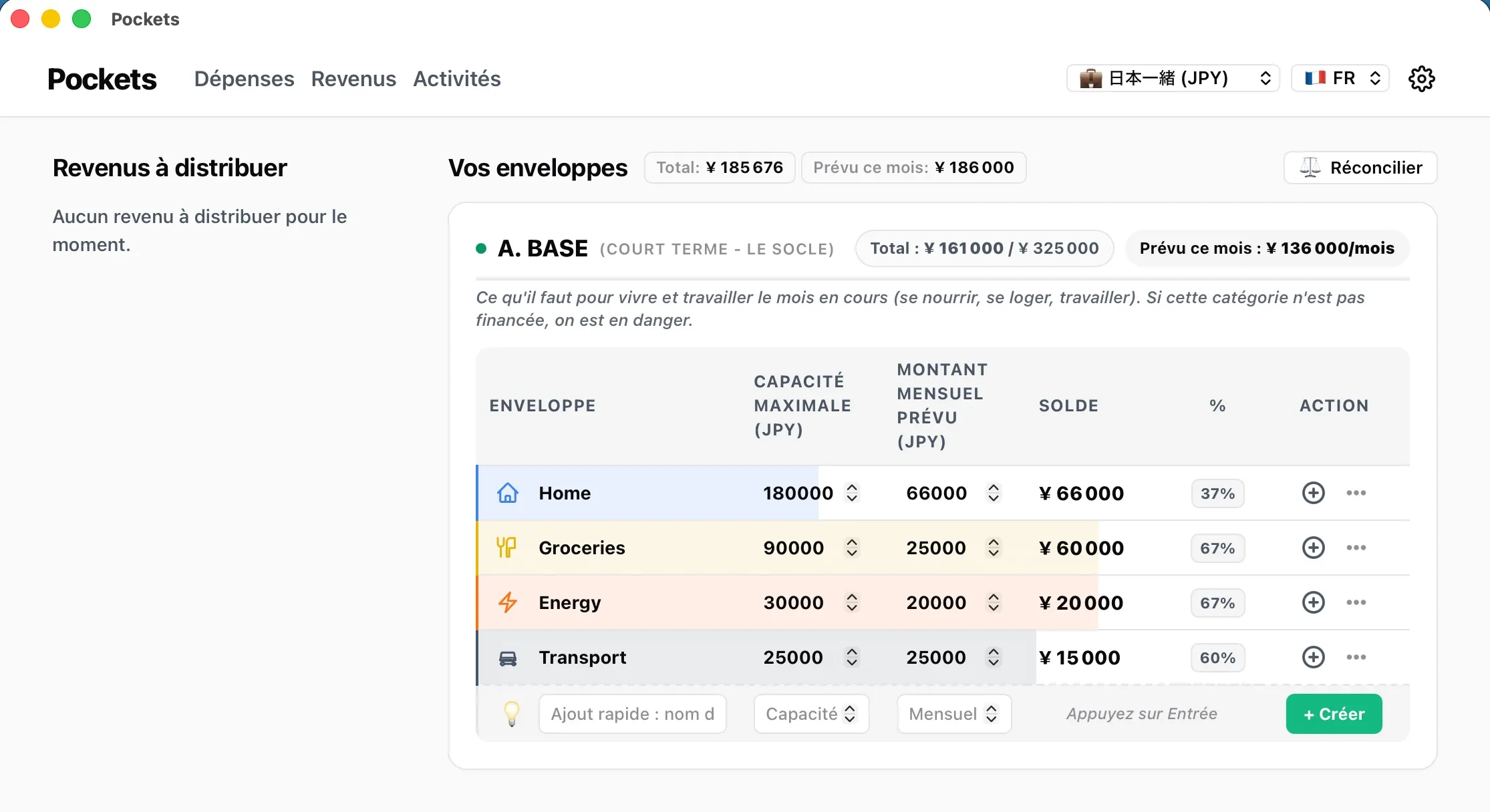Click the Pockets logo
Screen dimensions: 1490x812
coord(102,79)
